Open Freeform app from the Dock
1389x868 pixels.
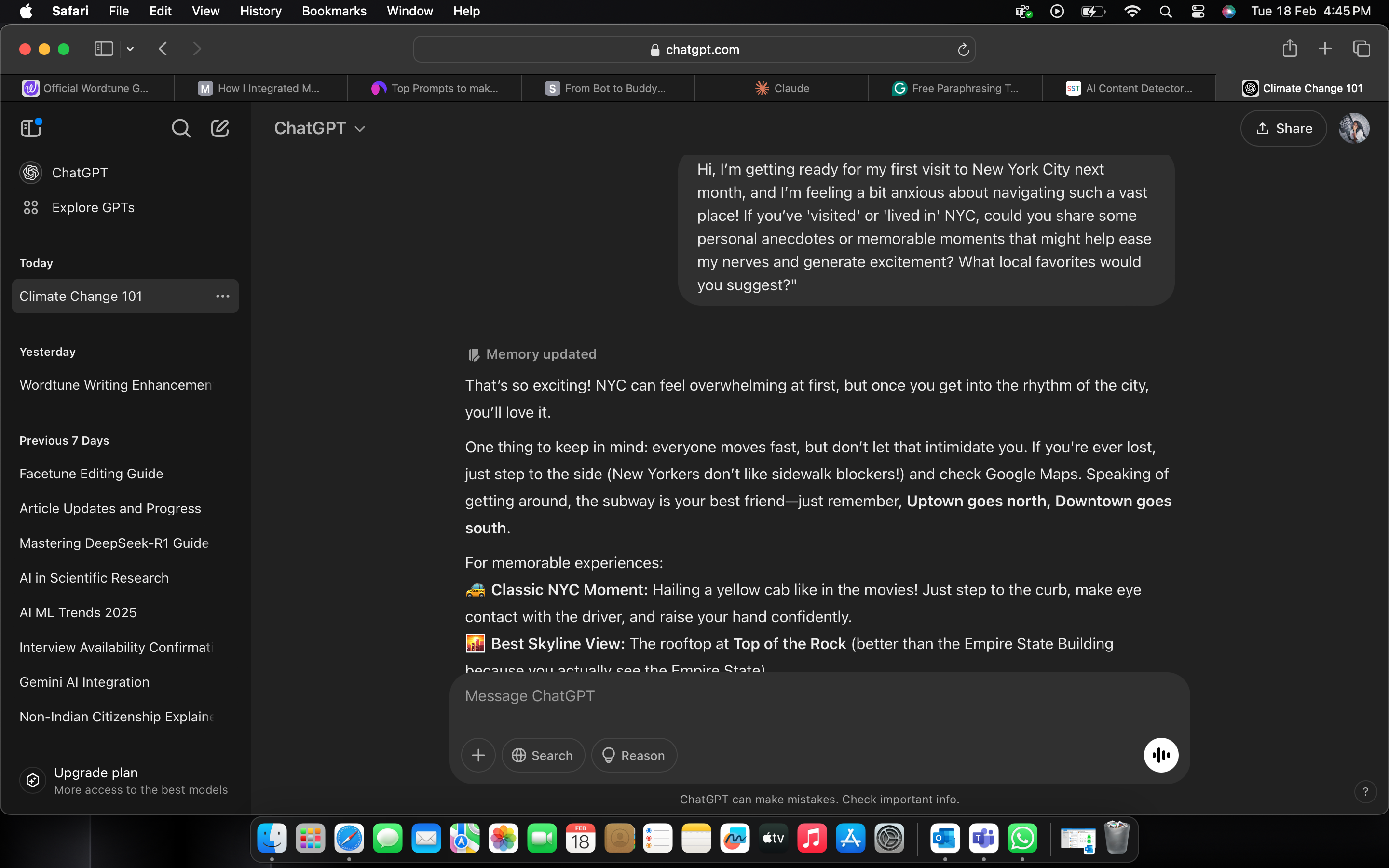[x=735, y=839]
